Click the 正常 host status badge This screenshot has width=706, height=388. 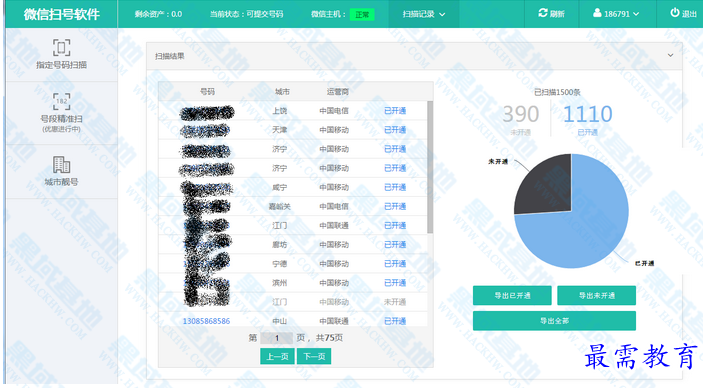362,14
